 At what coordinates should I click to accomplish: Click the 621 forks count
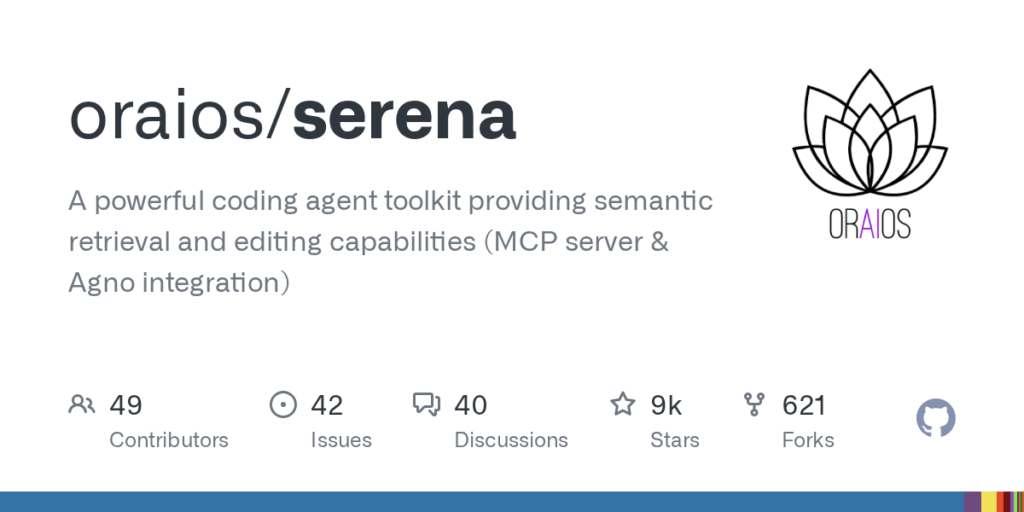tap(804, 405)
